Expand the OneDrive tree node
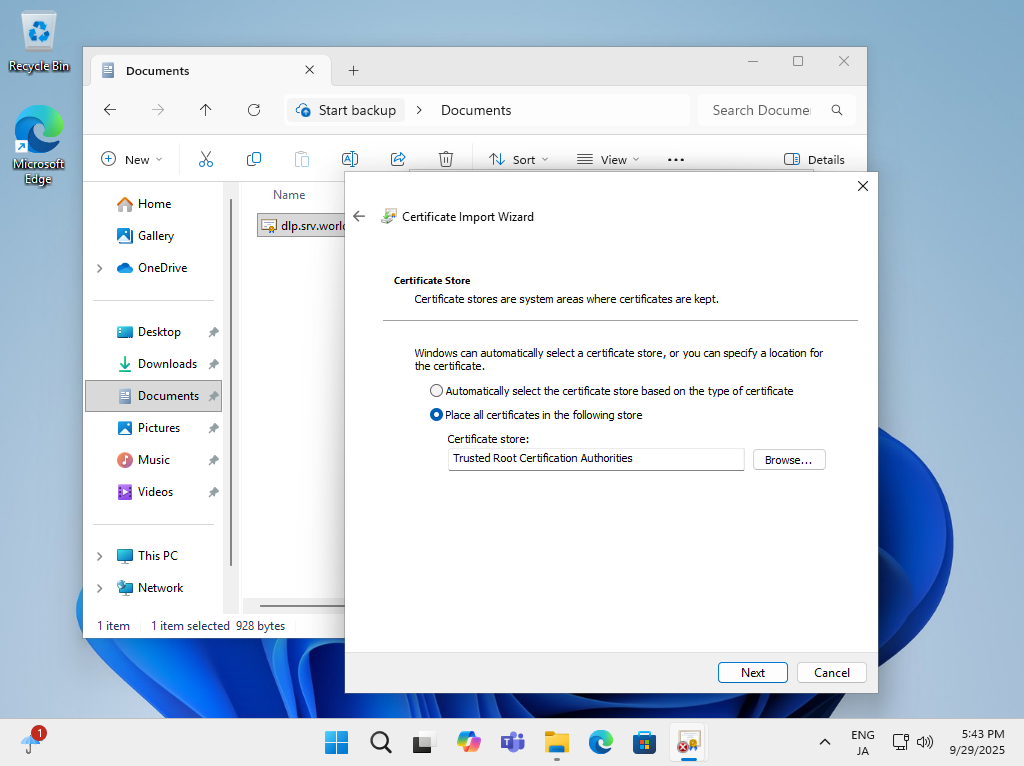The width and height of the screenshot is (1024, 766). coord(99,268)
